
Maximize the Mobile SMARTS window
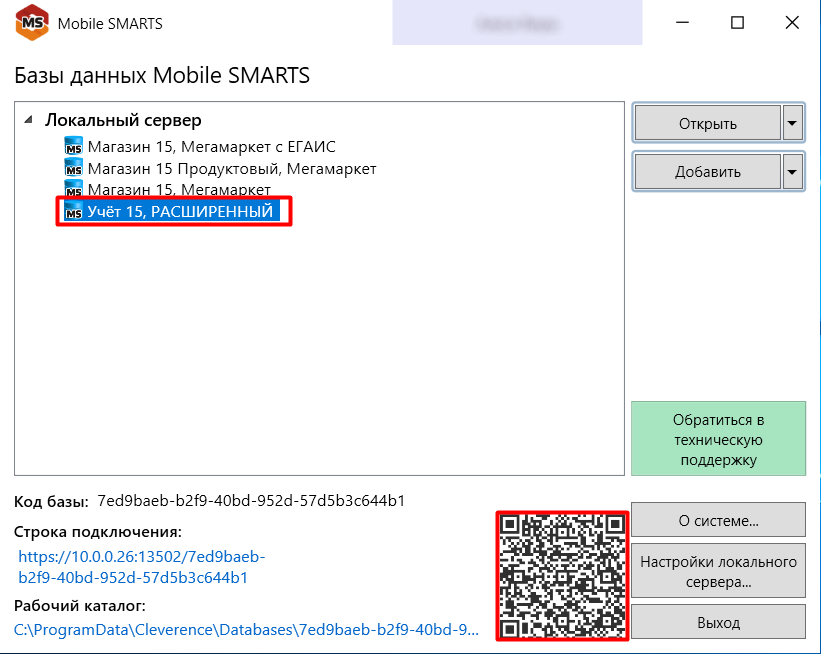(737, 23)
